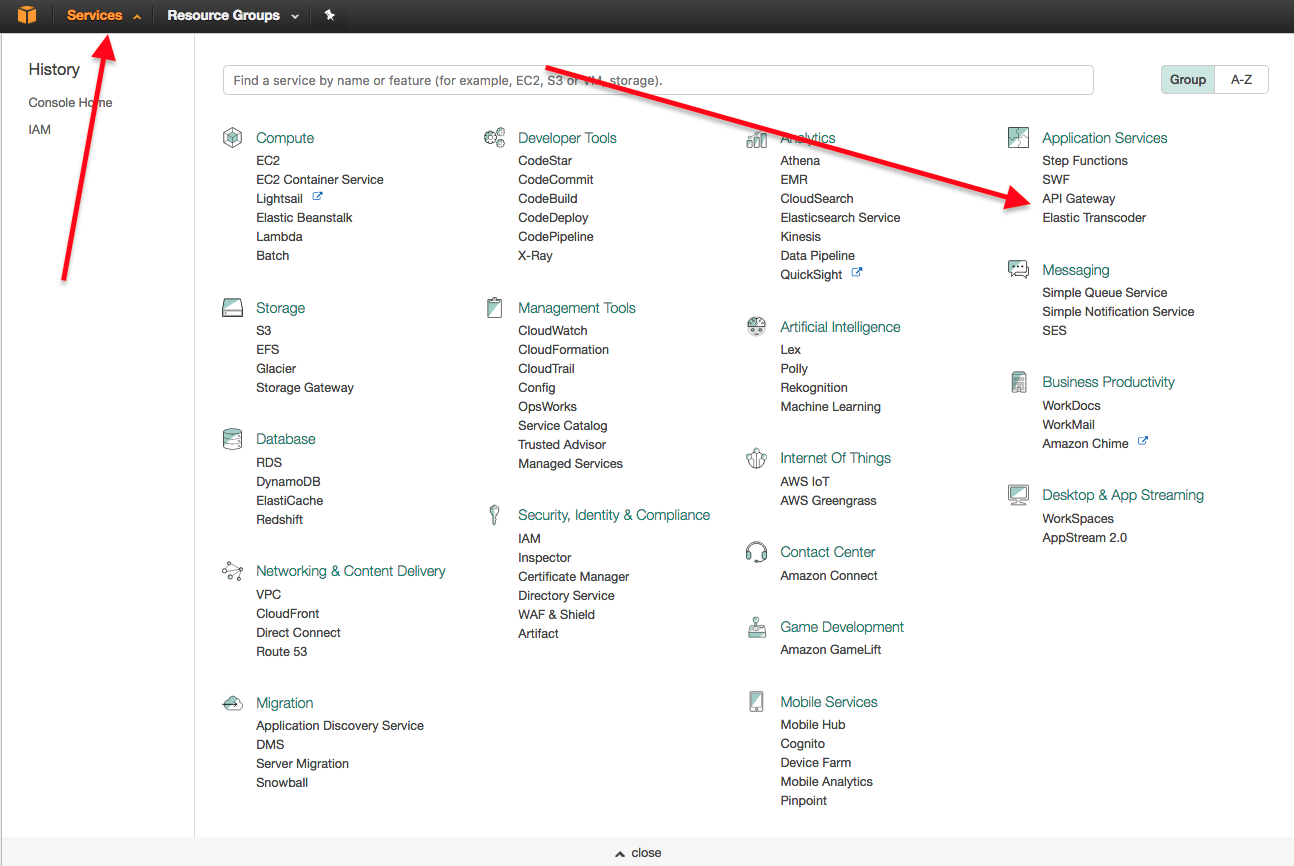Click the pushpin icon in top bar

point(330,16)
